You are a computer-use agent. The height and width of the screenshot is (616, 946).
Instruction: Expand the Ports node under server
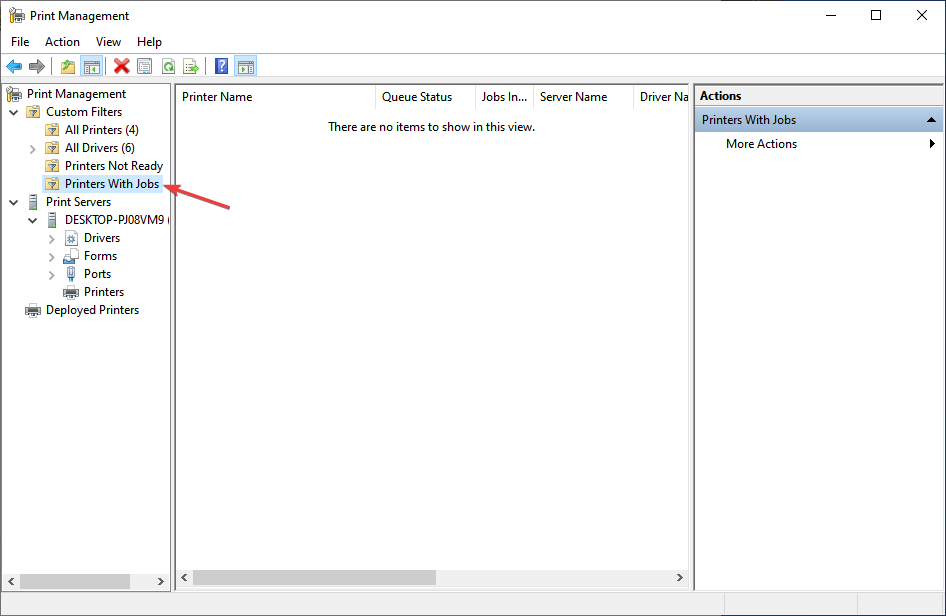click(x=51, y=275)
